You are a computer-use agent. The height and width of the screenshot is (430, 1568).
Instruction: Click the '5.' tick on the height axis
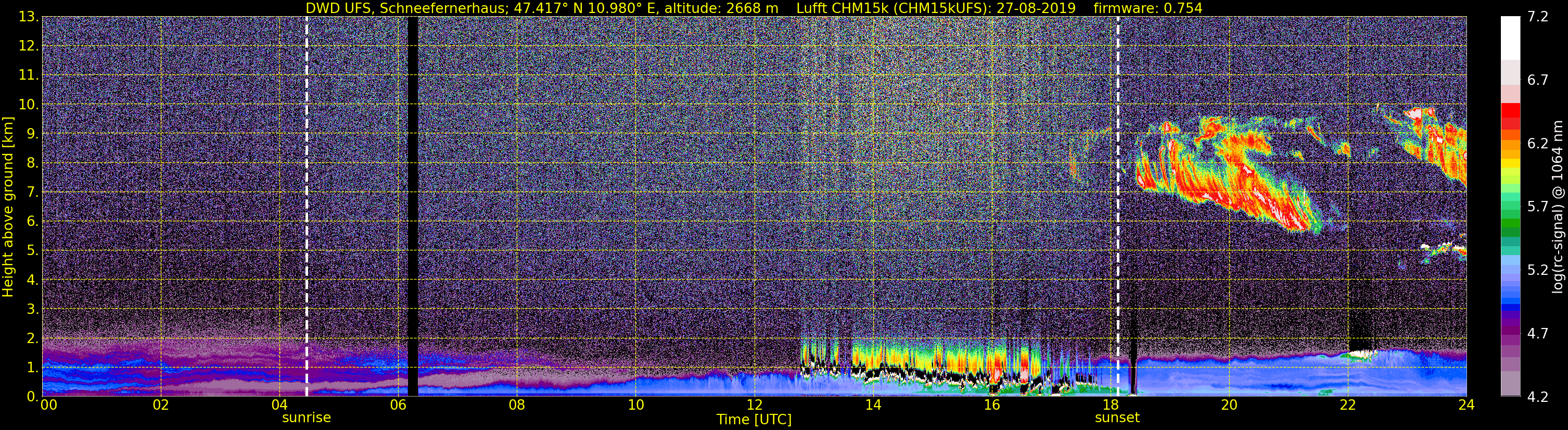[33, 251]
